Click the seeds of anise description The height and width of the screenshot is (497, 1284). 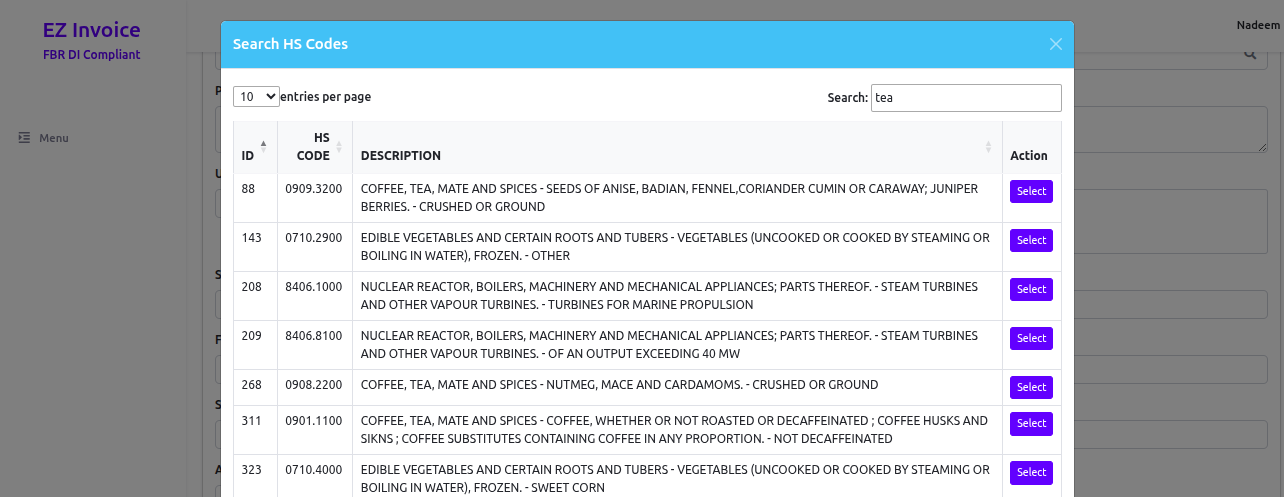677,198
